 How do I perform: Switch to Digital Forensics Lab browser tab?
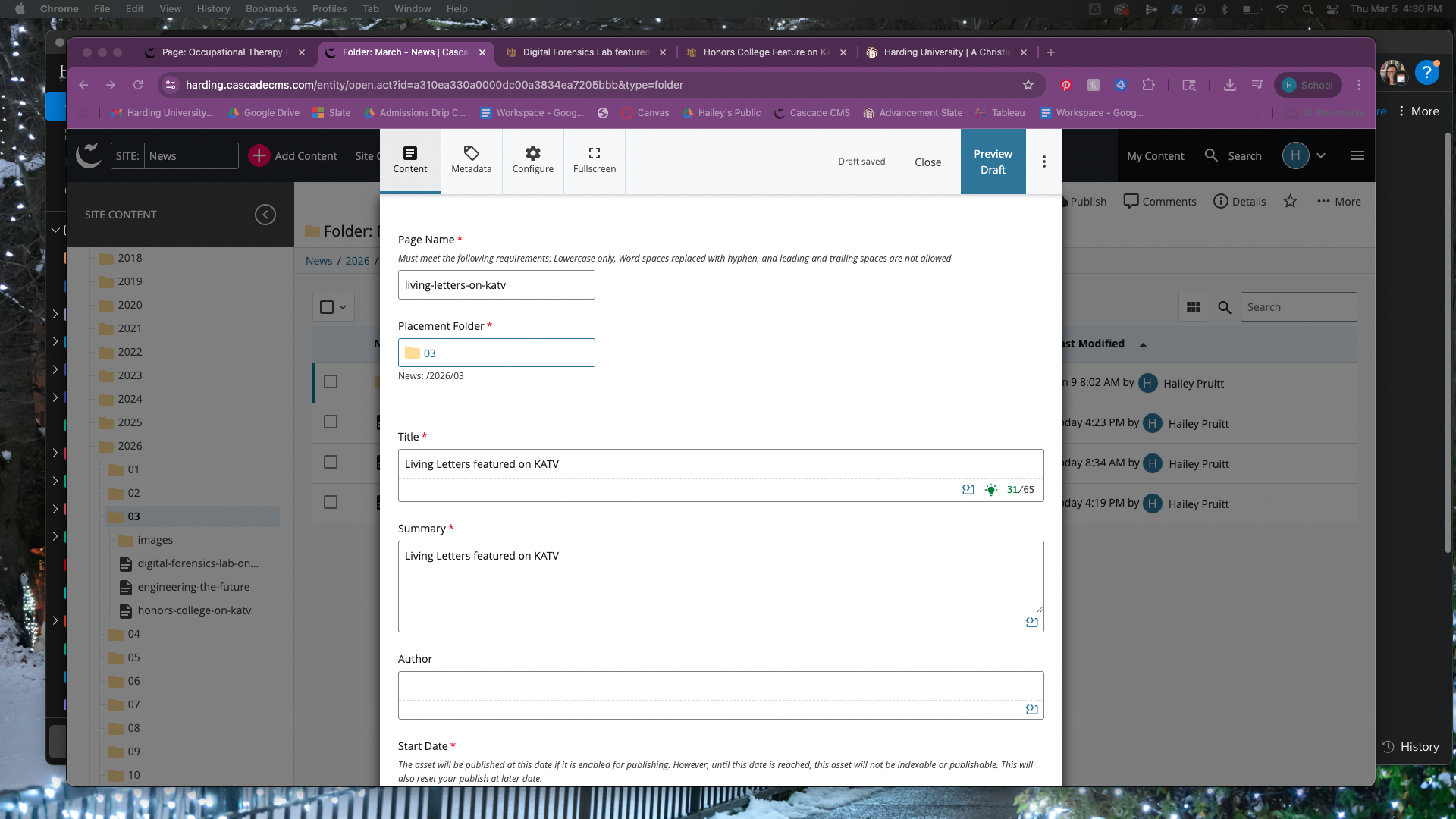(x=585, y=52)
